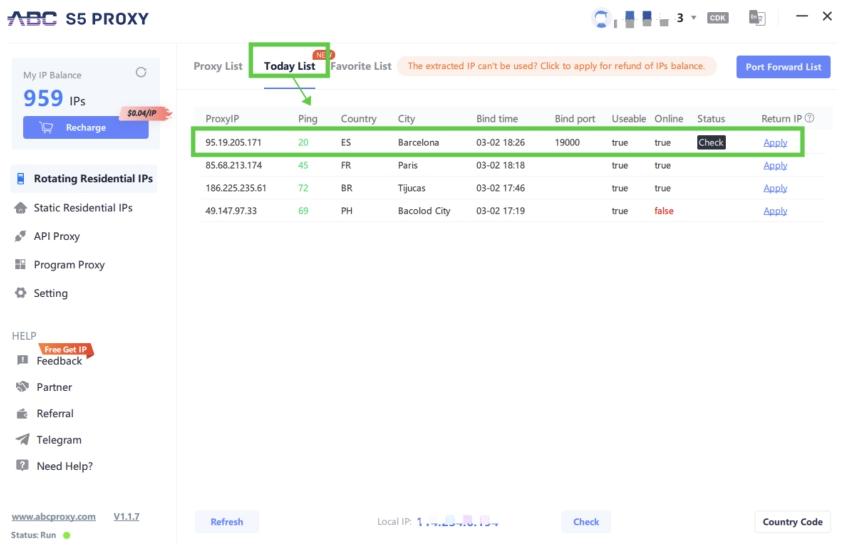Viewport: 847px width, 546px height.
Task: Select proxy IP 95.19.205.171
Action: click(233, 143)
